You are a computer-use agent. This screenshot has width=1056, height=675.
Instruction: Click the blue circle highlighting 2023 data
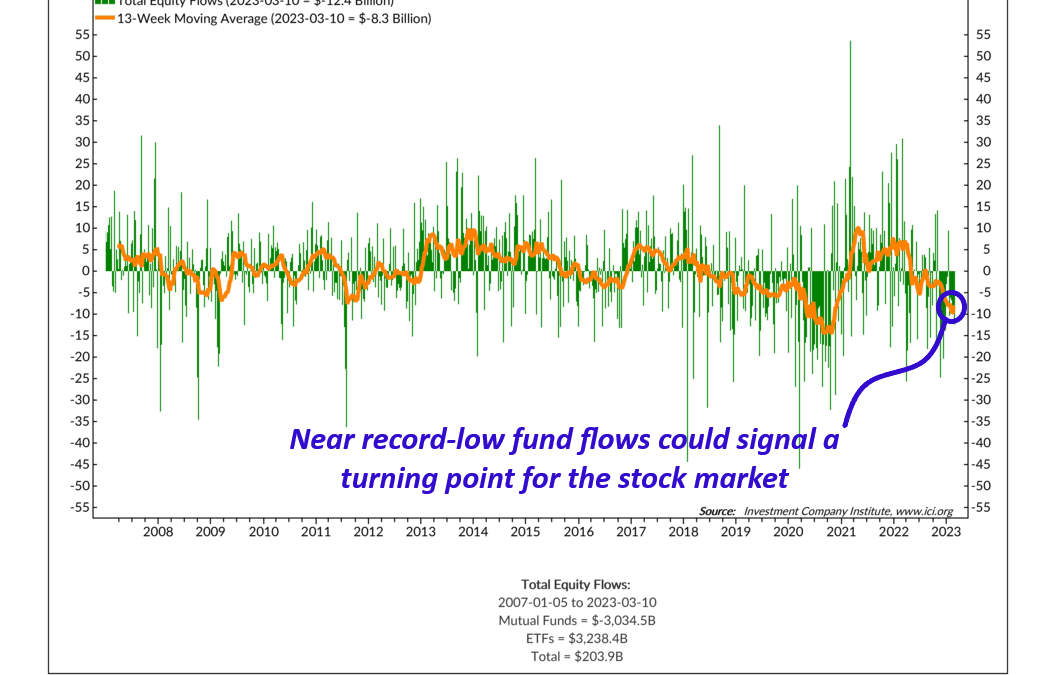(953, 307)
